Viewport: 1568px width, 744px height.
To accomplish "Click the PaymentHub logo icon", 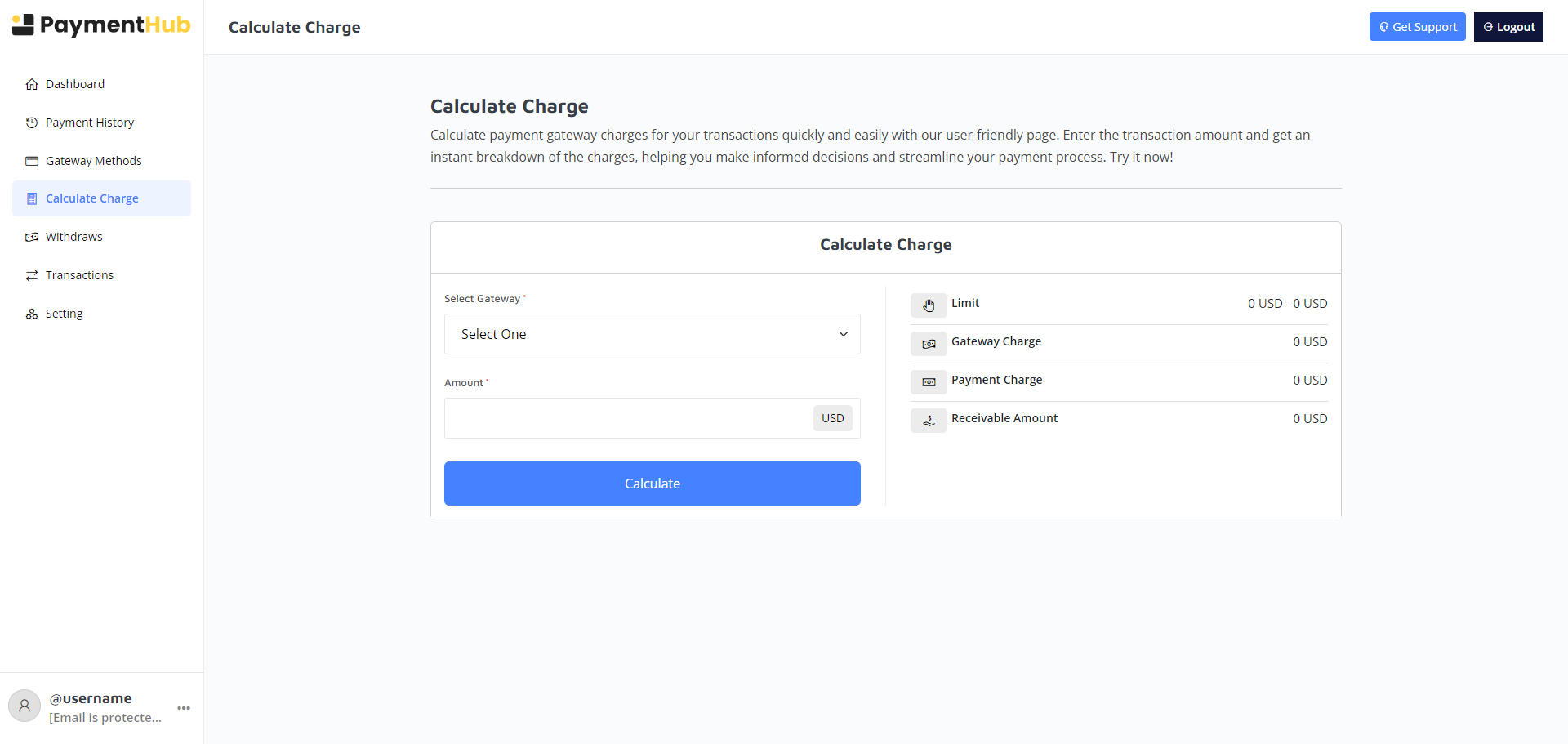I will coord(24,25).
